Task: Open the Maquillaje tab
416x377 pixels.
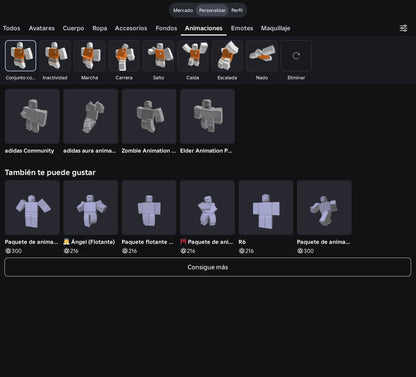Action: tap(276, 28)
